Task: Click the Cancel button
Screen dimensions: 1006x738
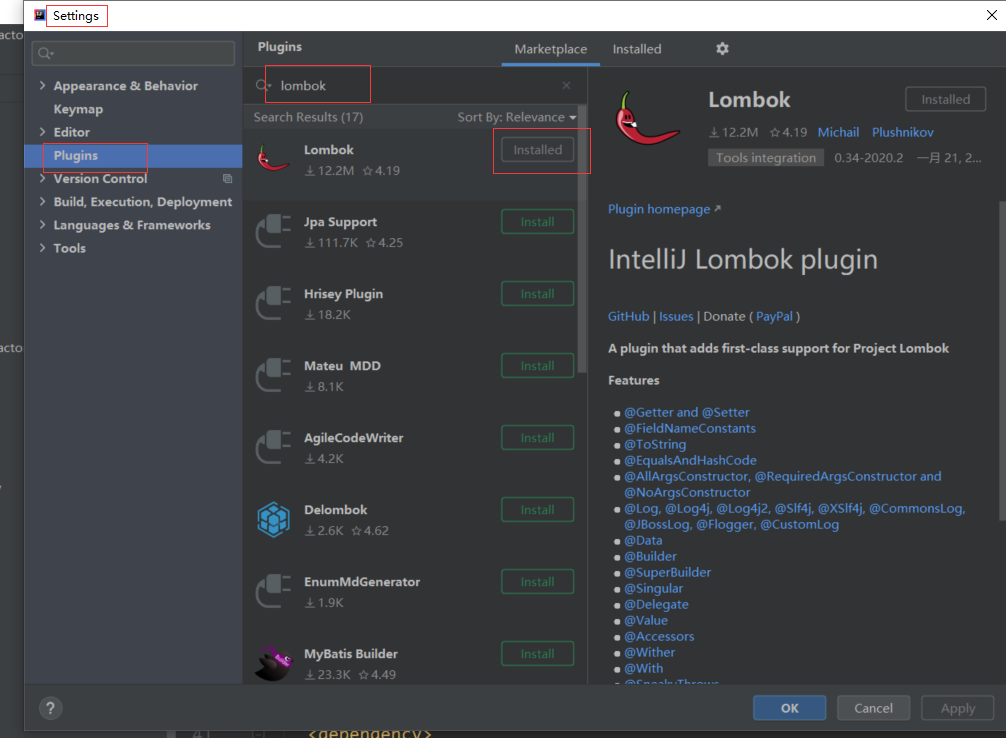Action: (873, 708)
